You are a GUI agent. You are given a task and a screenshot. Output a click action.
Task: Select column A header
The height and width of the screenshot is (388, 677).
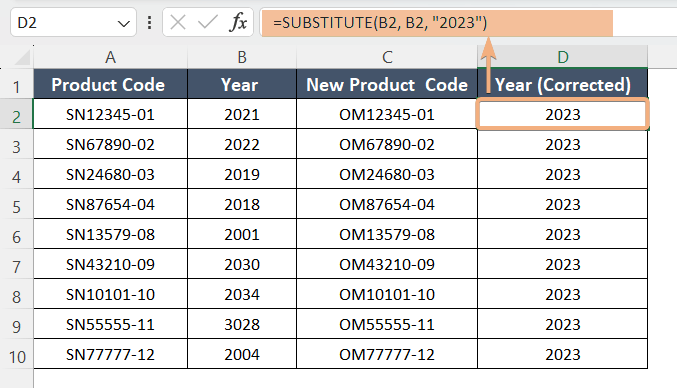pyautogui.click(x=111, y=57)
